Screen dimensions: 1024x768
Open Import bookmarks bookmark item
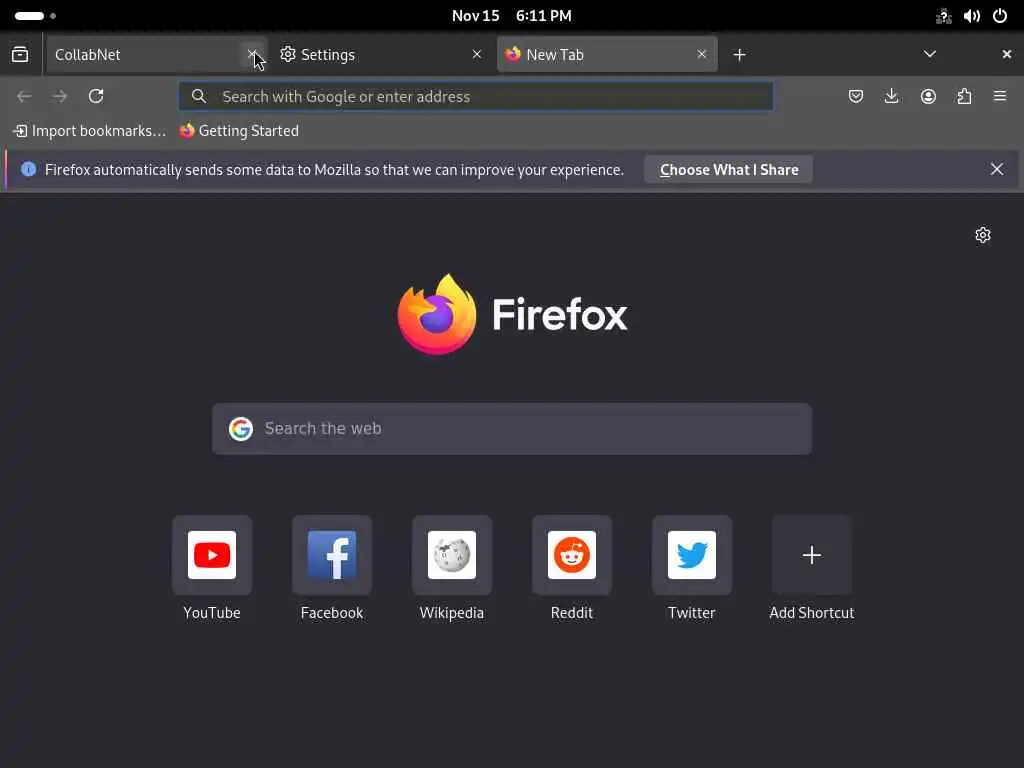[x=89, y=131]
